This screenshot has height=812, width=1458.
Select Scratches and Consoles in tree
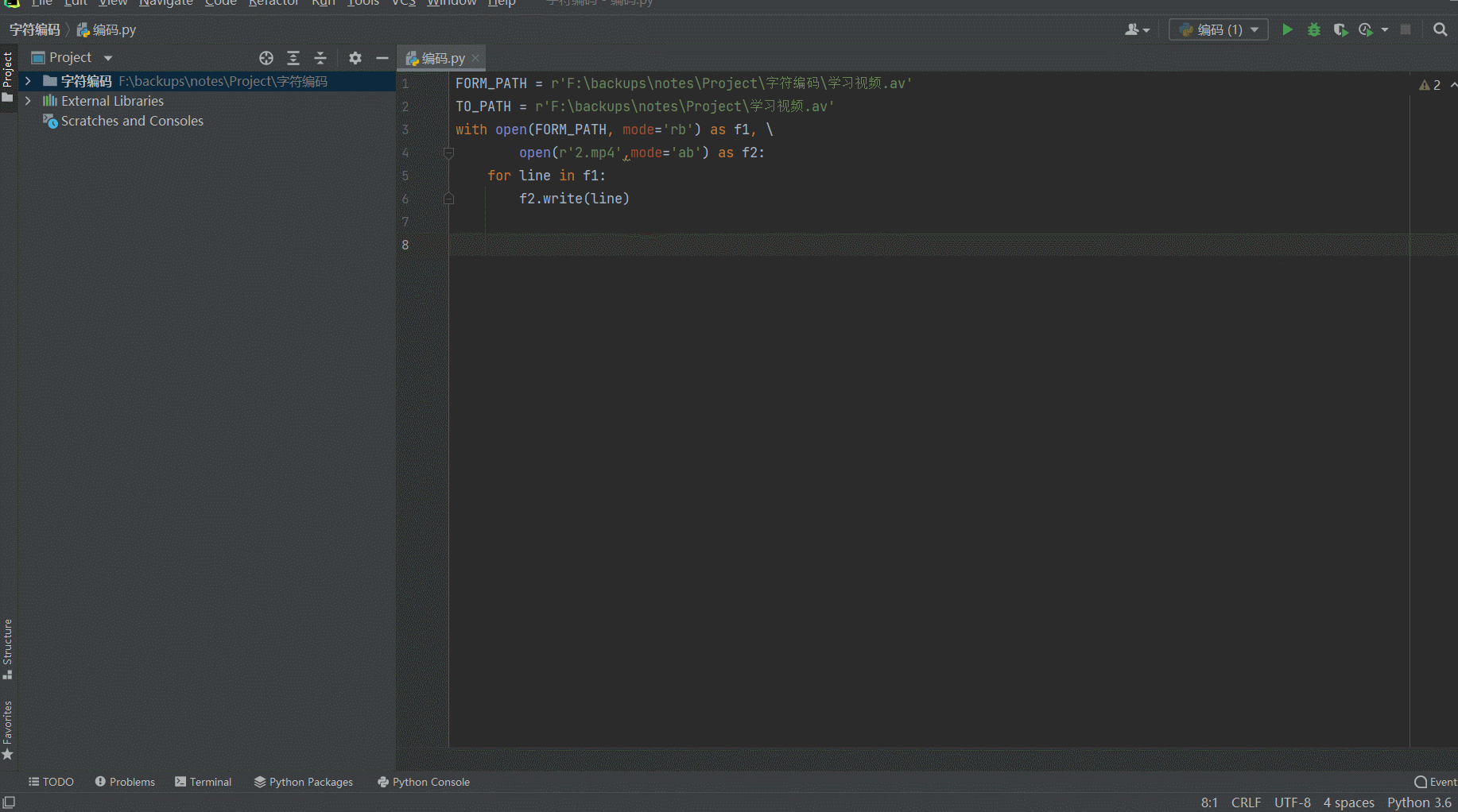132,121
